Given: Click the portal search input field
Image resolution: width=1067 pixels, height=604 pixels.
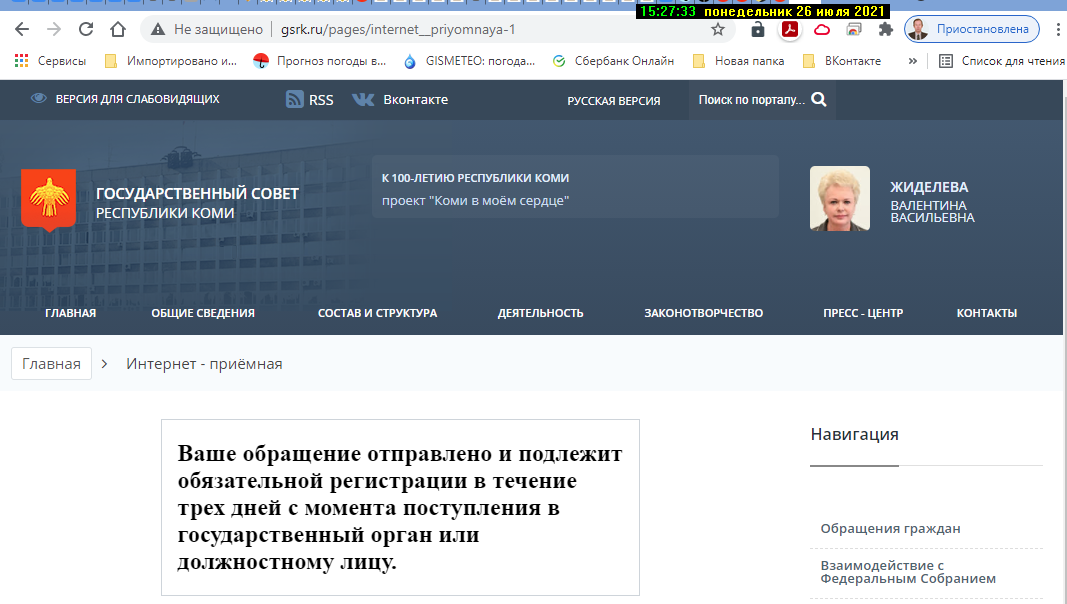Looking at the screenshot, I should point(751,100).
